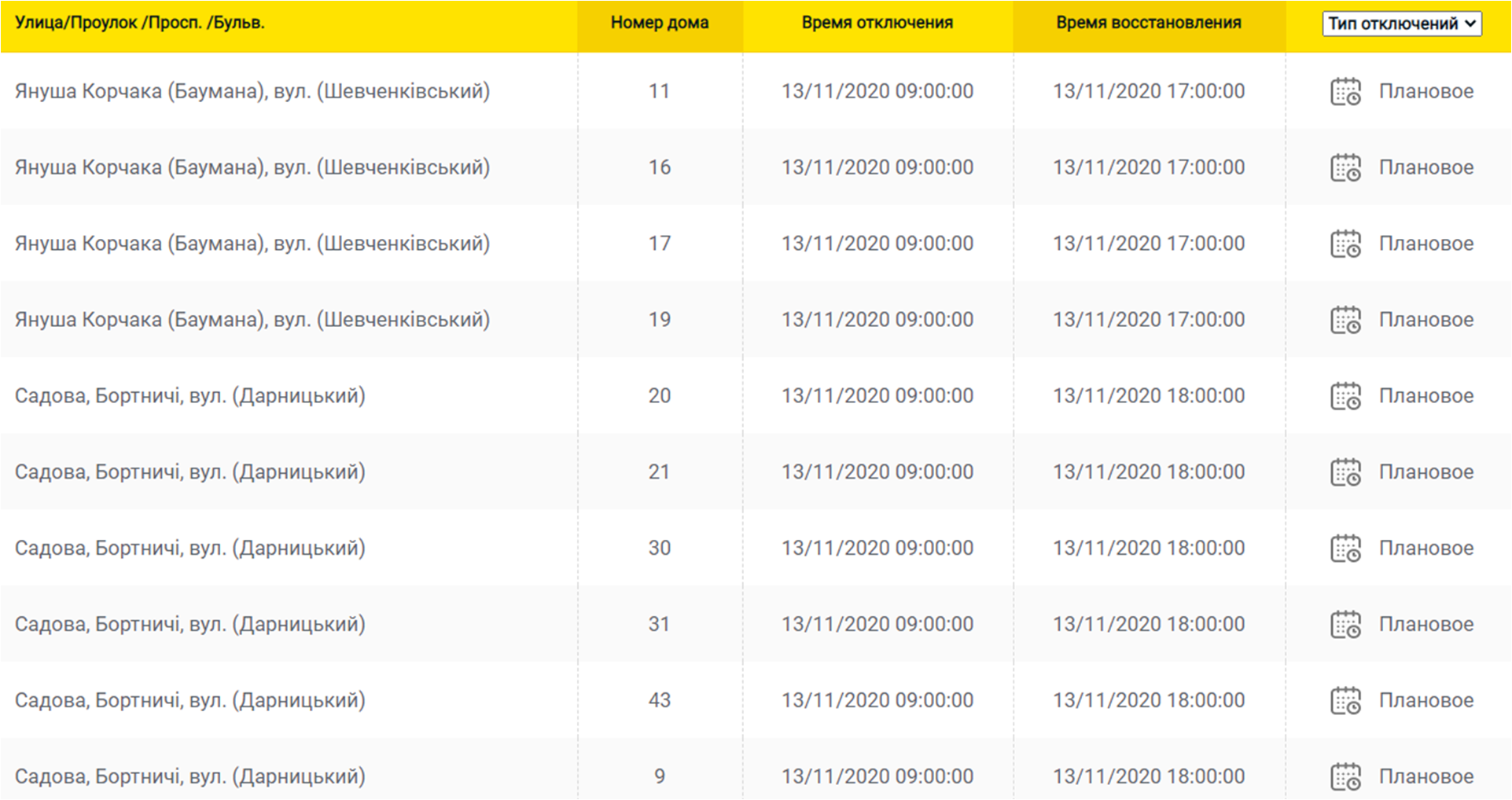
Task: Click the Номер дома column header
Action: pyautogui.click(x=659, y=23)
